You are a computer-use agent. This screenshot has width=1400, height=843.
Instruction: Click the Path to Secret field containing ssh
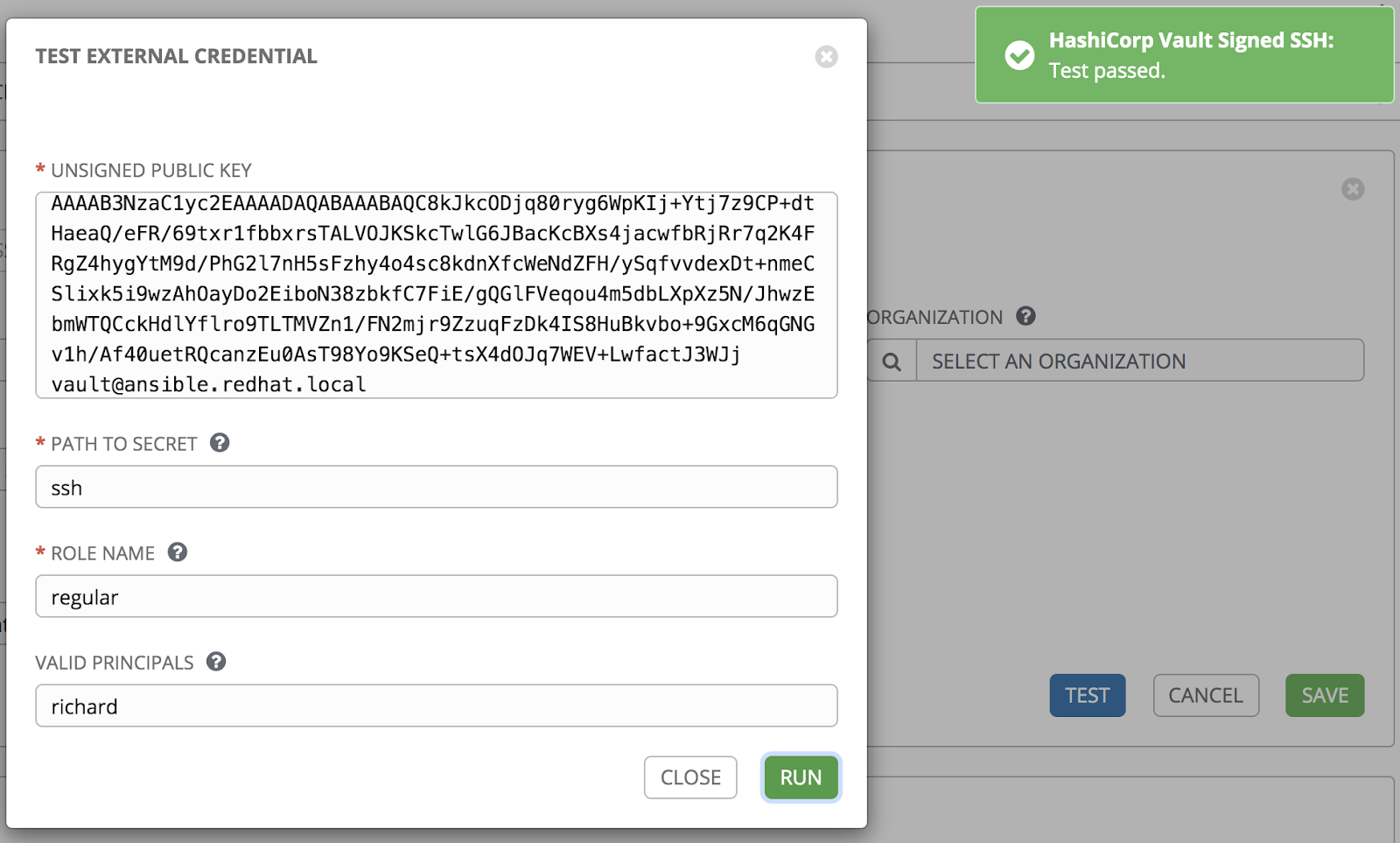436,488
